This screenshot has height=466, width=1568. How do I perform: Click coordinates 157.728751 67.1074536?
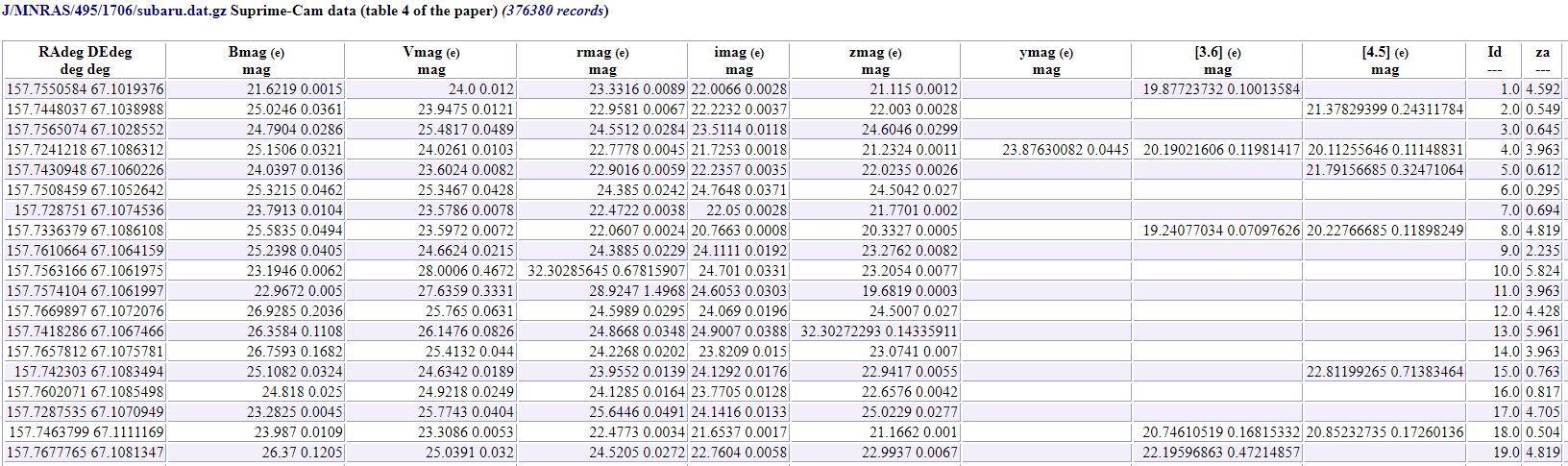coord(88,210)
